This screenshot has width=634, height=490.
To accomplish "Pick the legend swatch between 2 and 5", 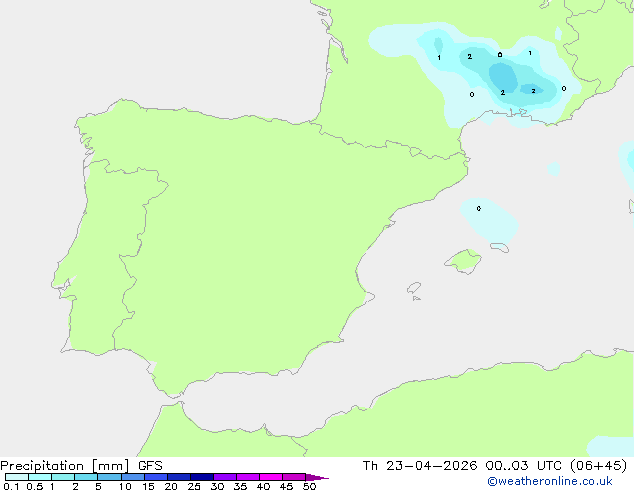I will 86,477.
